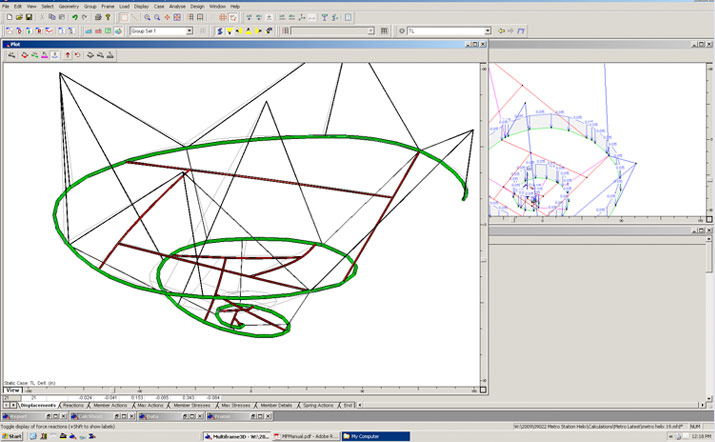Click the Zoom in magnifier icon
Screen dimensions: 715x442
coord(148,17)
